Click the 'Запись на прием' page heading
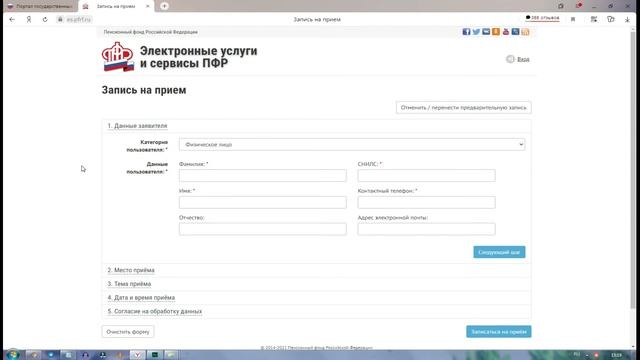Viewport: 640px width, 360px height. click(144, 90)
